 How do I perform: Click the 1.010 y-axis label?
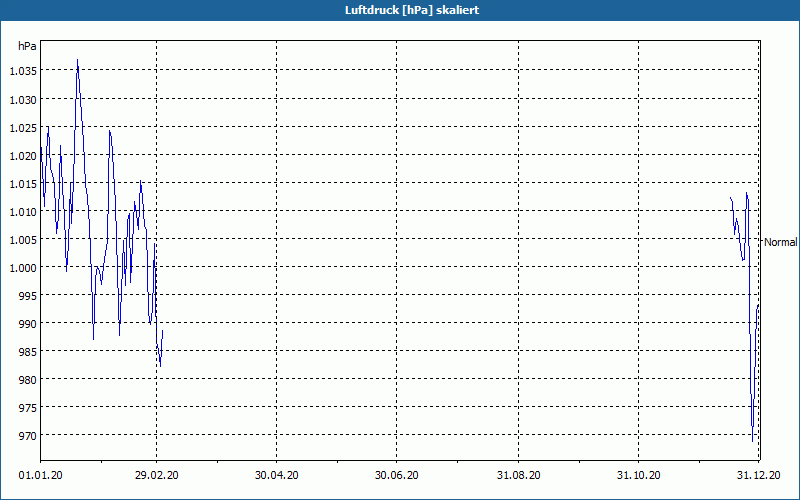tap(23, 211)
